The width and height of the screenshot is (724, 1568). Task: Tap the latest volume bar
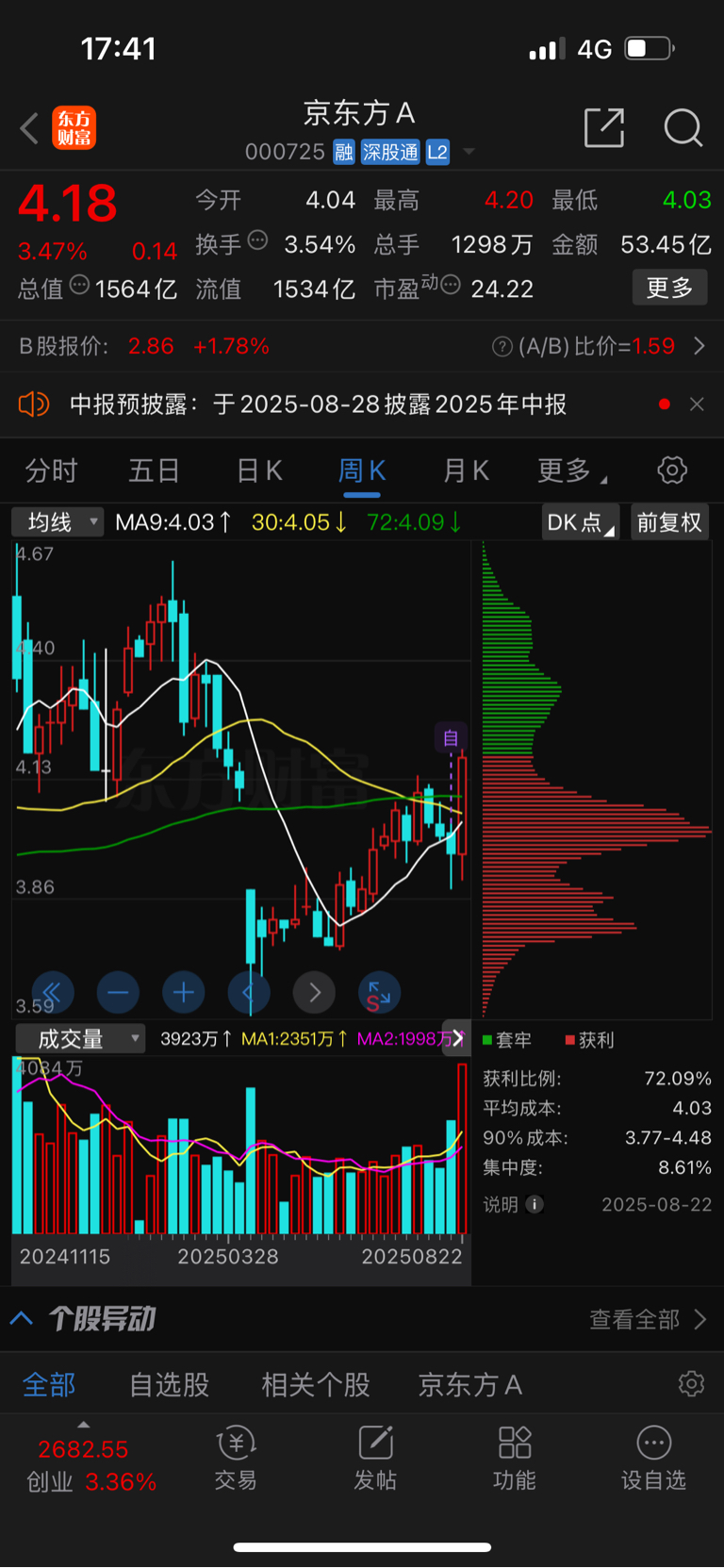(x=462, y=1147)
